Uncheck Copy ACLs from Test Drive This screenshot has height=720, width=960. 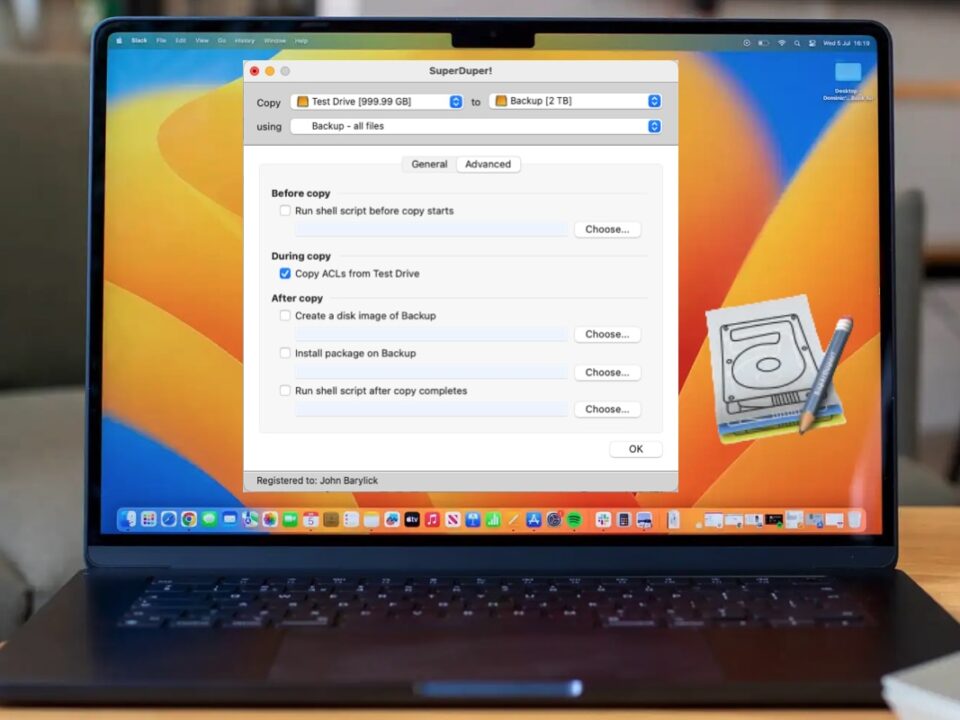285,273
